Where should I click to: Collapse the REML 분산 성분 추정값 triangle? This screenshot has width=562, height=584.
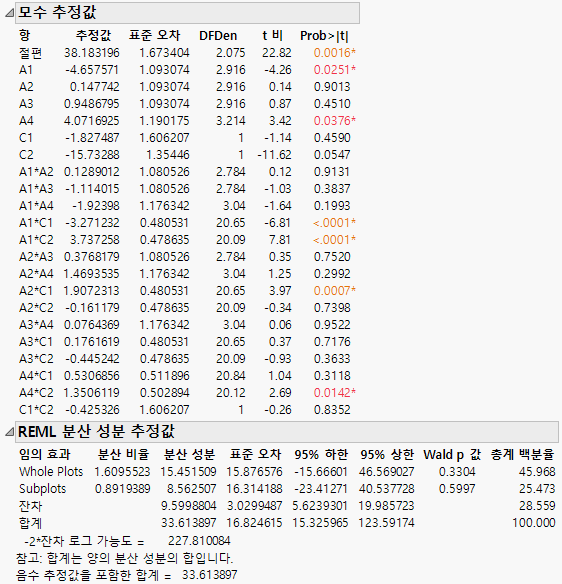pyautogui.click(x=9, y=432)
